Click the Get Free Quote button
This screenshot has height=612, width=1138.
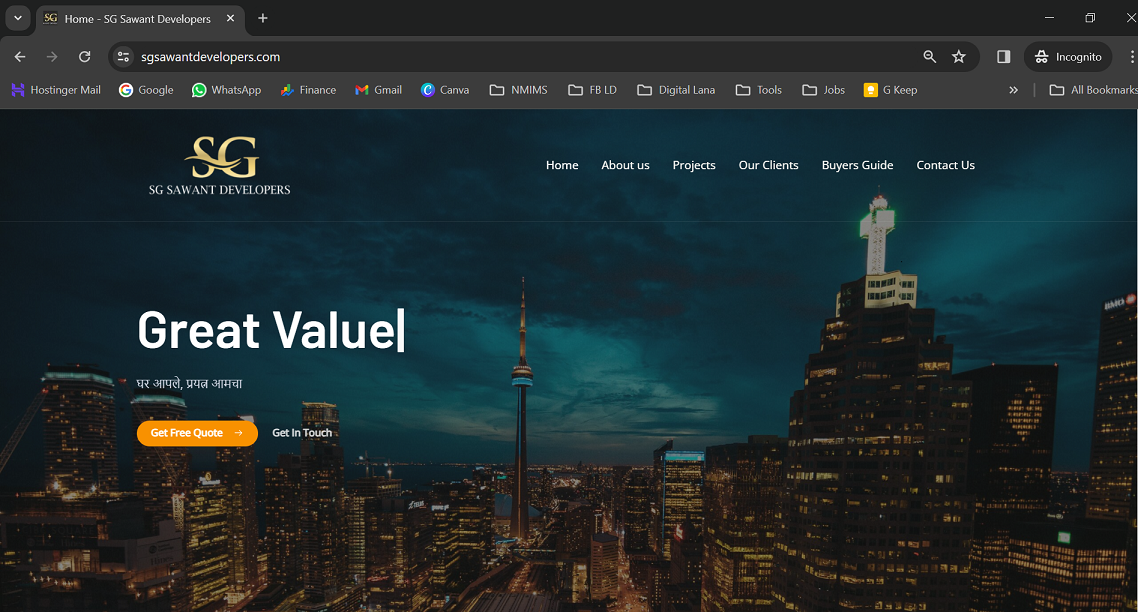point(197,433)
